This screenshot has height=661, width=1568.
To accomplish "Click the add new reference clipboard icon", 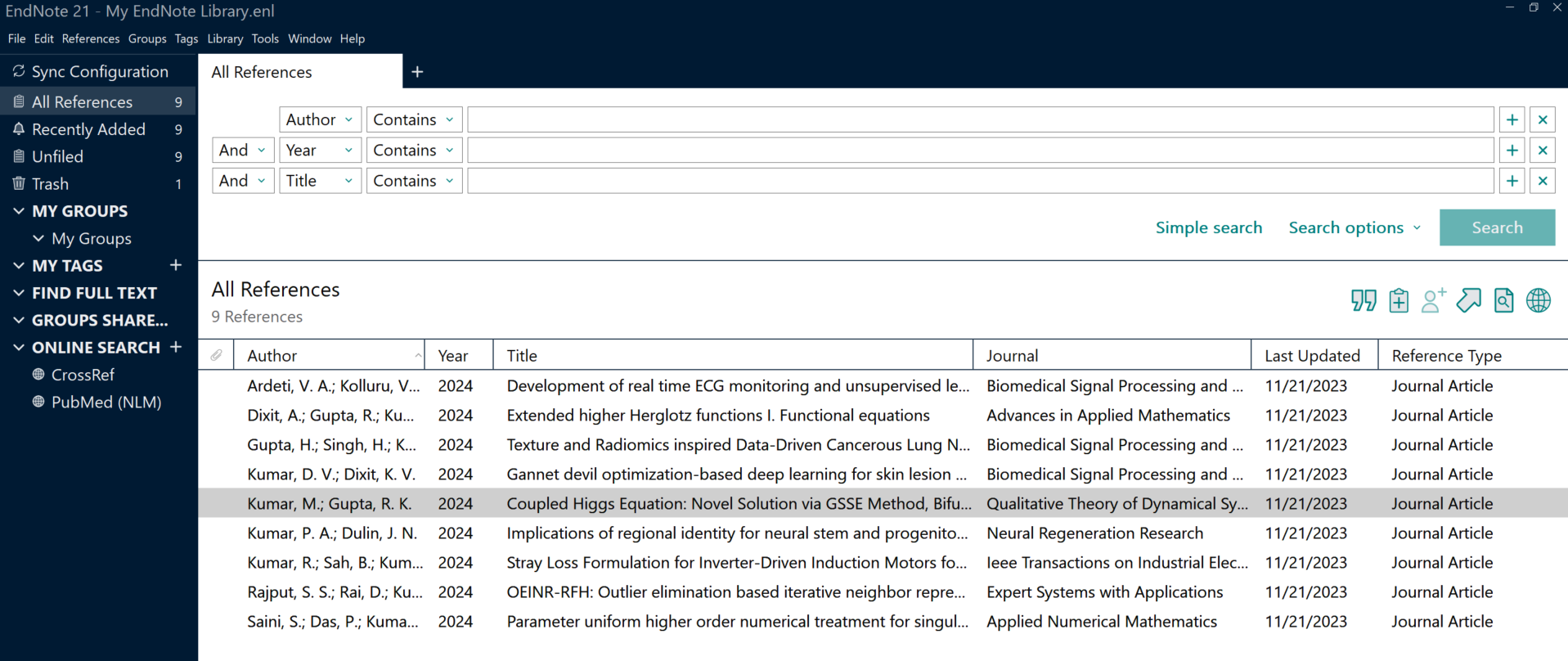I will (x=1399, y=301).
